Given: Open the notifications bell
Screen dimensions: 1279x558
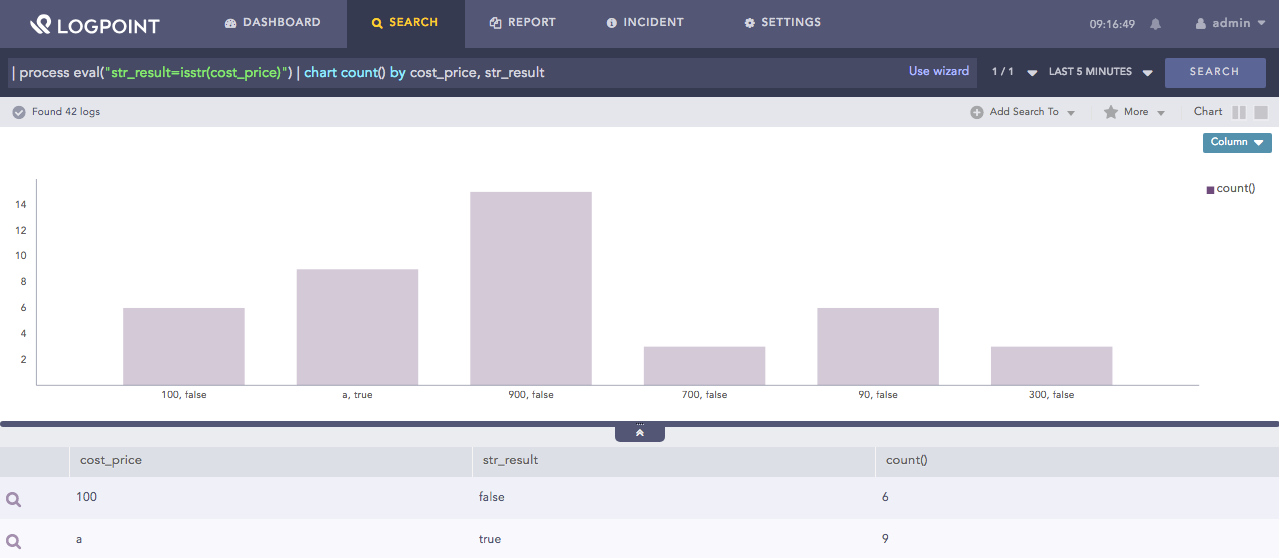Looking at the screenshot, I should (1156, 23).
